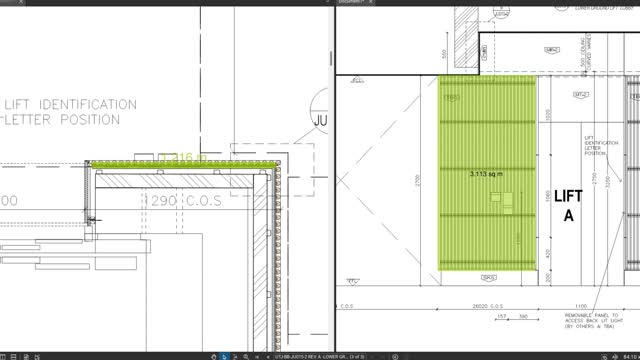Close the left pane document tab

click(21, 2)
